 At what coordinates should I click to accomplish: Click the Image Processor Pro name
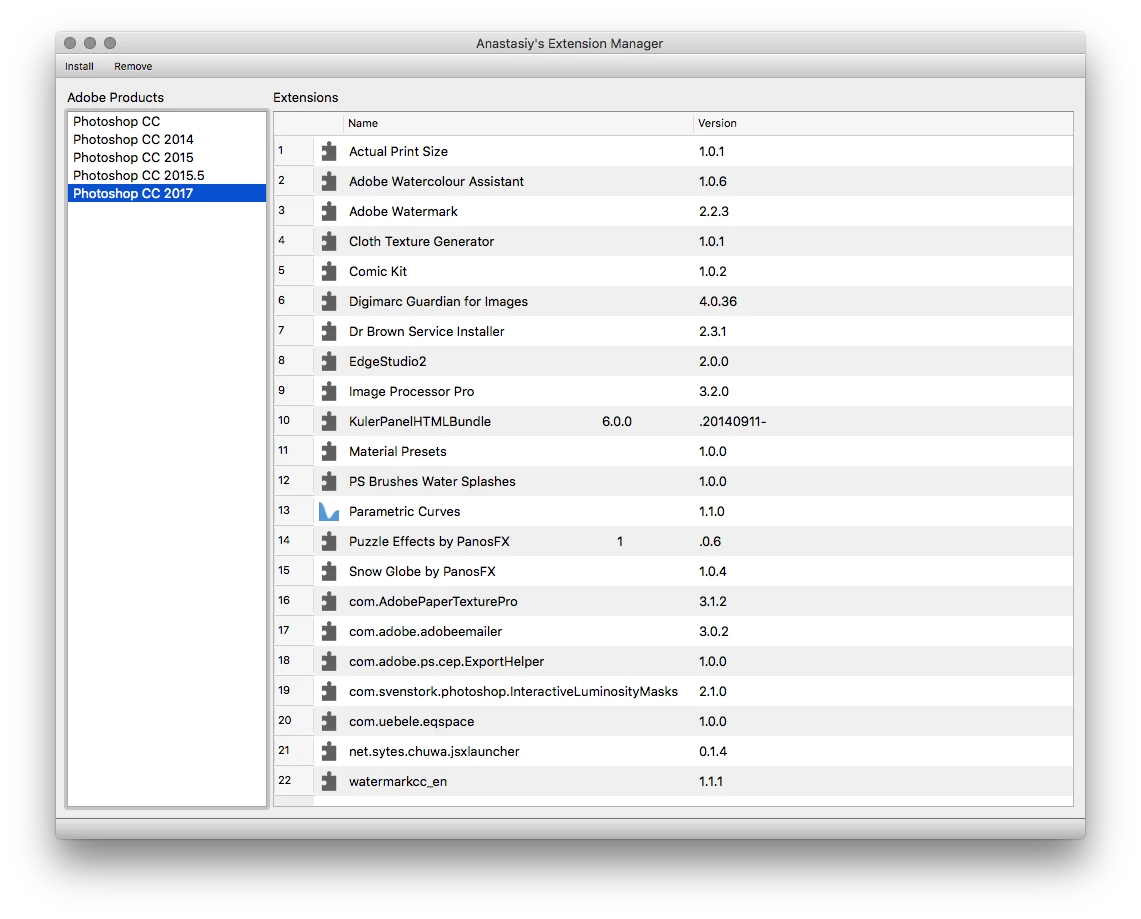point(411,391)
